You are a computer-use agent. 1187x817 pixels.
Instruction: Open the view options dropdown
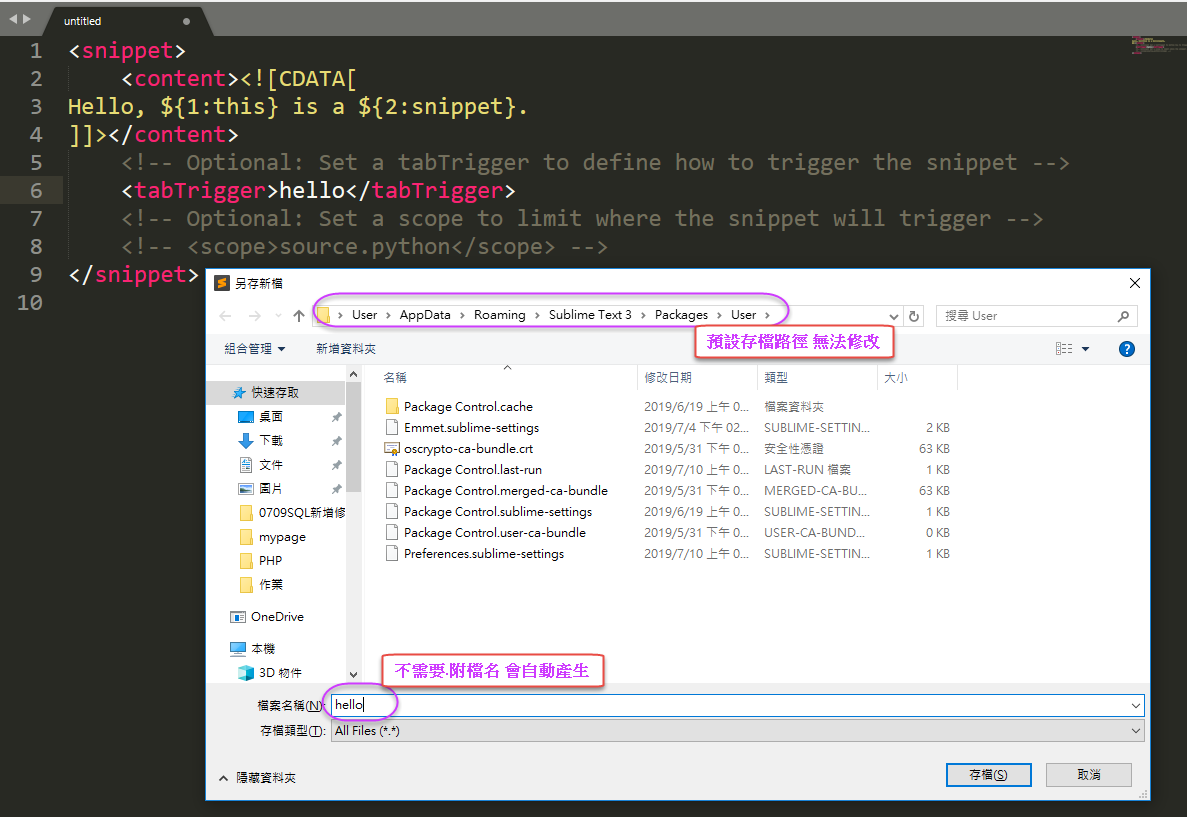1086,349
